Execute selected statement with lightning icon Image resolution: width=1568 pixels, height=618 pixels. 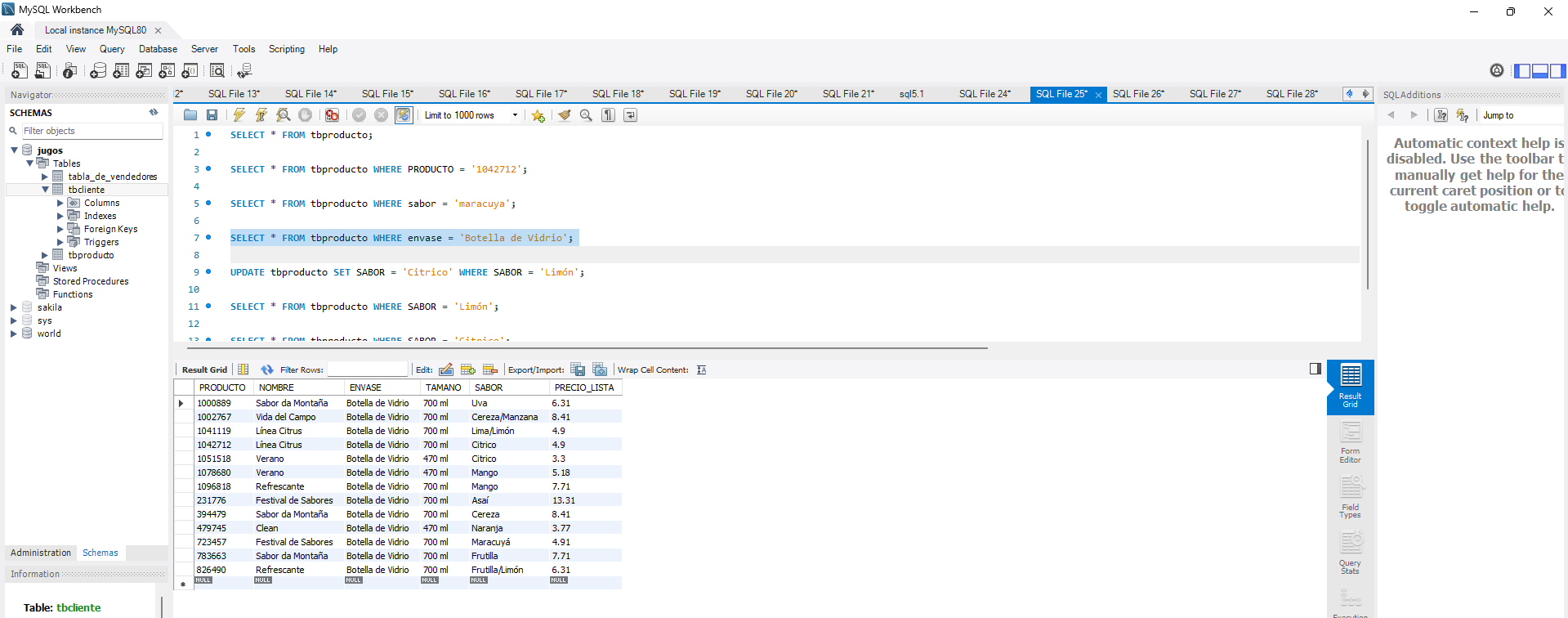pyautogui.click(x=239, y=115)
